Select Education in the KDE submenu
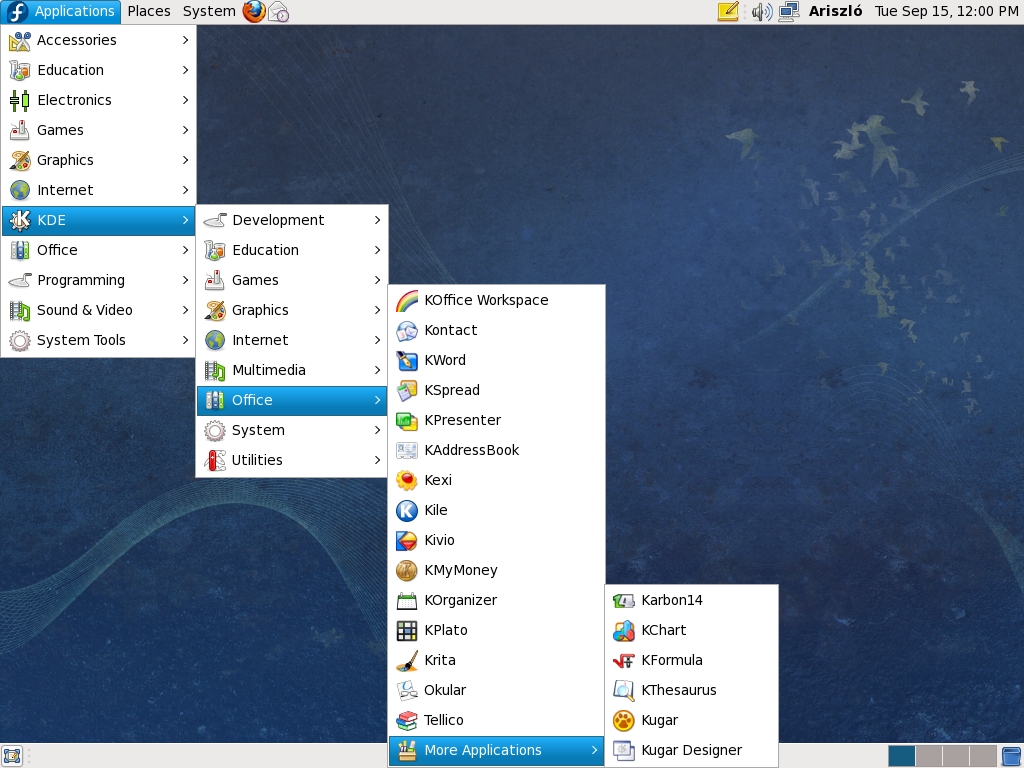This screenshot has width=1024, height=768. tap(292, 250)
